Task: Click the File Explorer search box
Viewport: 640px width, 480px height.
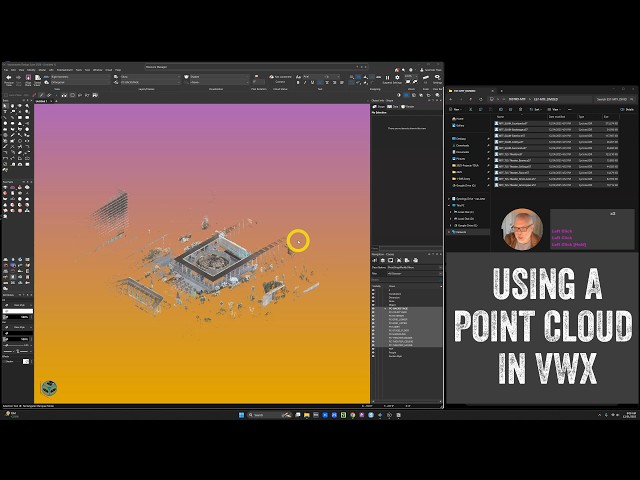Action: [x=614, y=99]
